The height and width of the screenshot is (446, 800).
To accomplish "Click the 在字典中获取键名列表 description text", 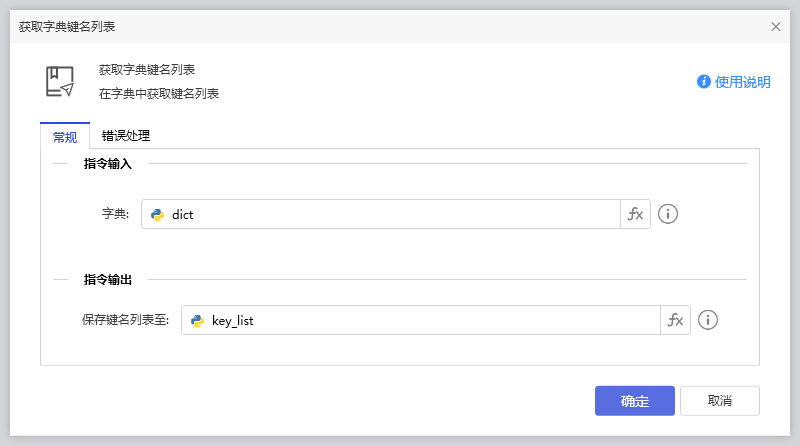I will pos(159,94).
